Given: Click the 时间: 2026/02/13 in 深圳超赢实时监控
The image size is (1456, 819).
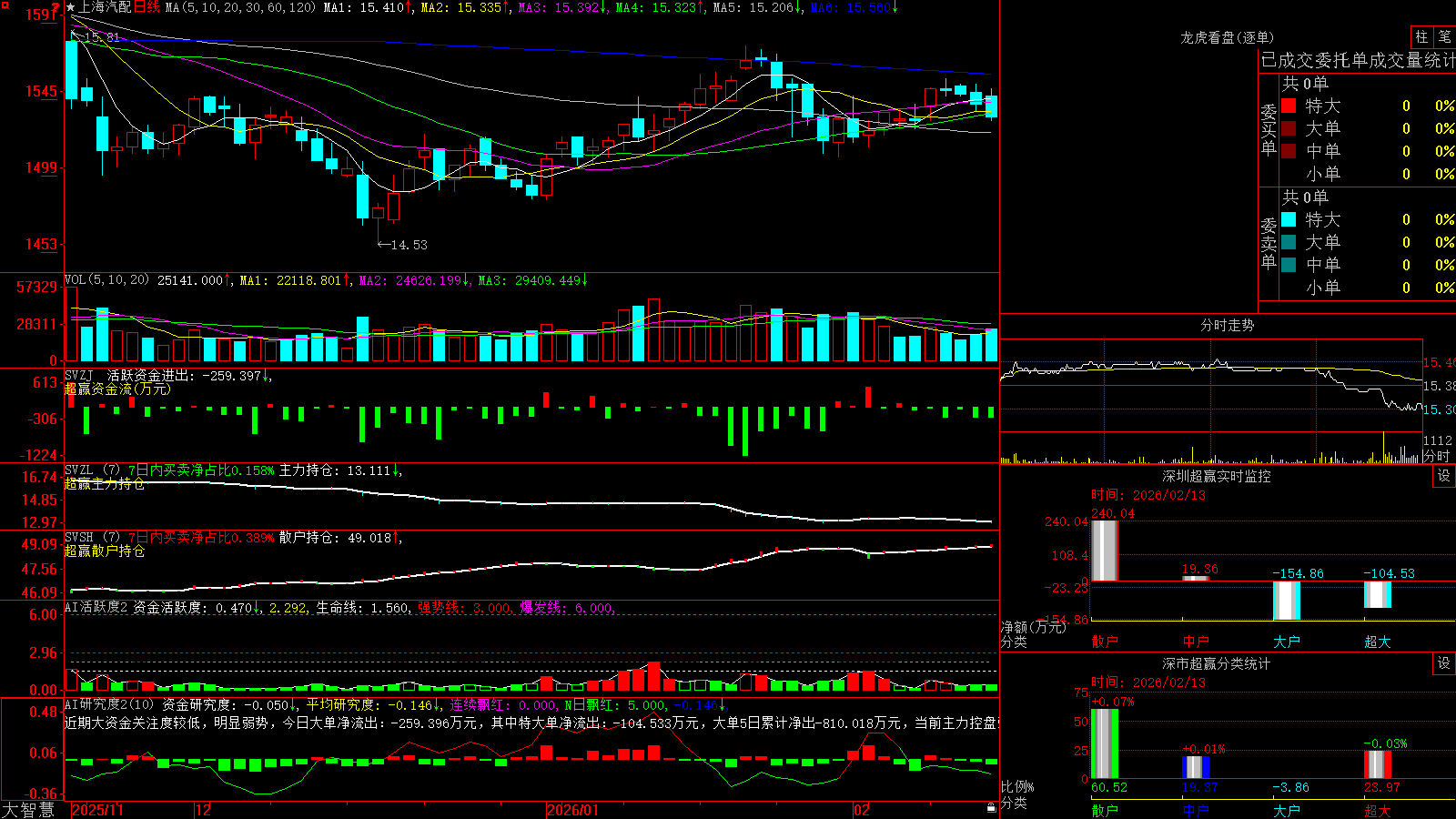Looking at the screenshot, I should pyautogui.click(x=1148, y=495).
